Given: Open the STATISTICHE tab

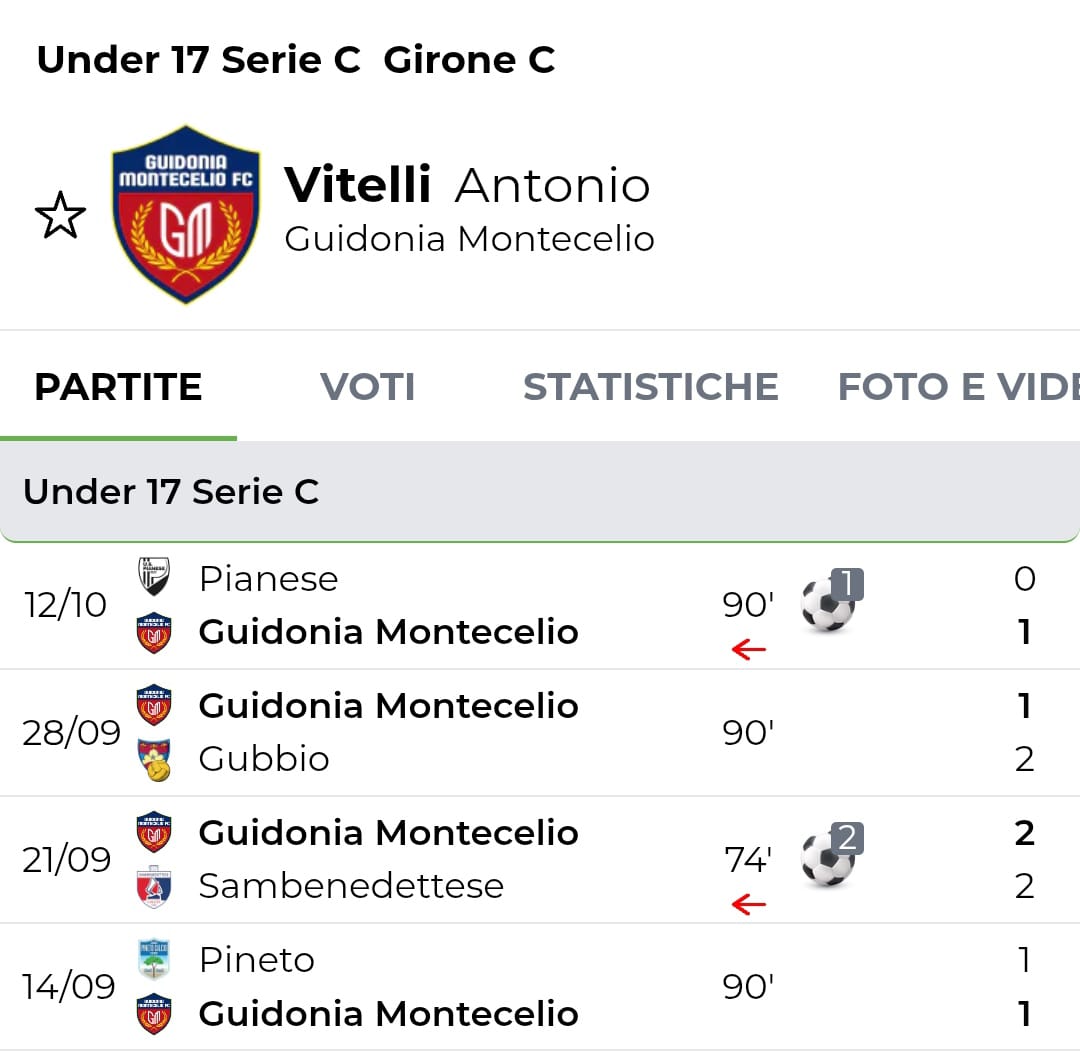Looking at the screenshot, I should click(650, 387).
